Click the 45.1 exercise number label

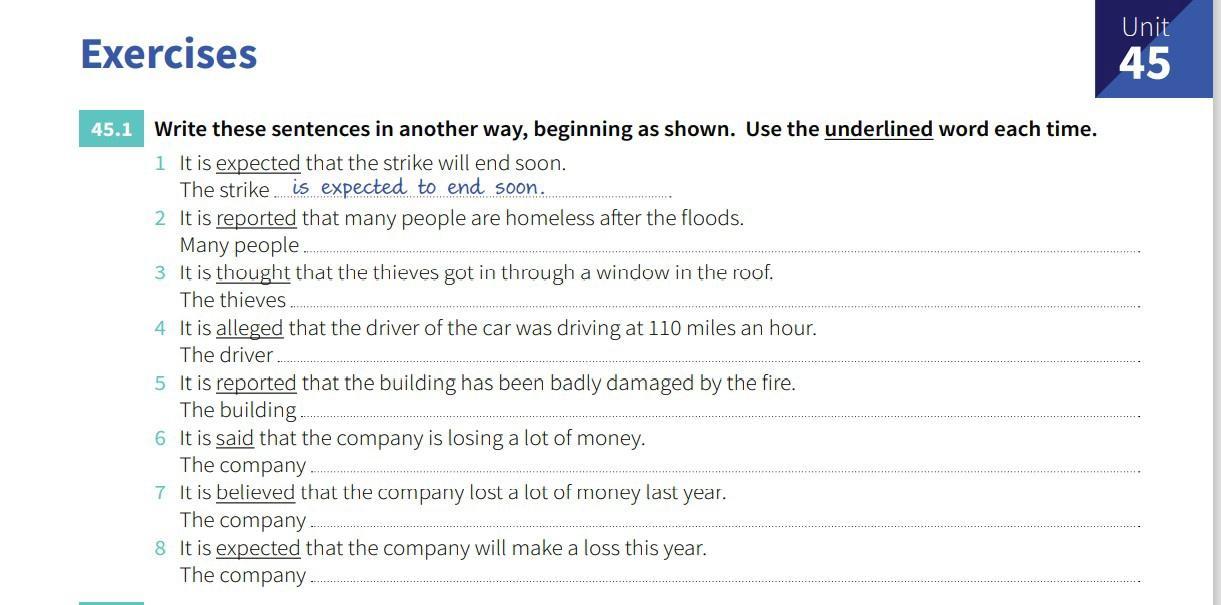click(x=111, y=129)
